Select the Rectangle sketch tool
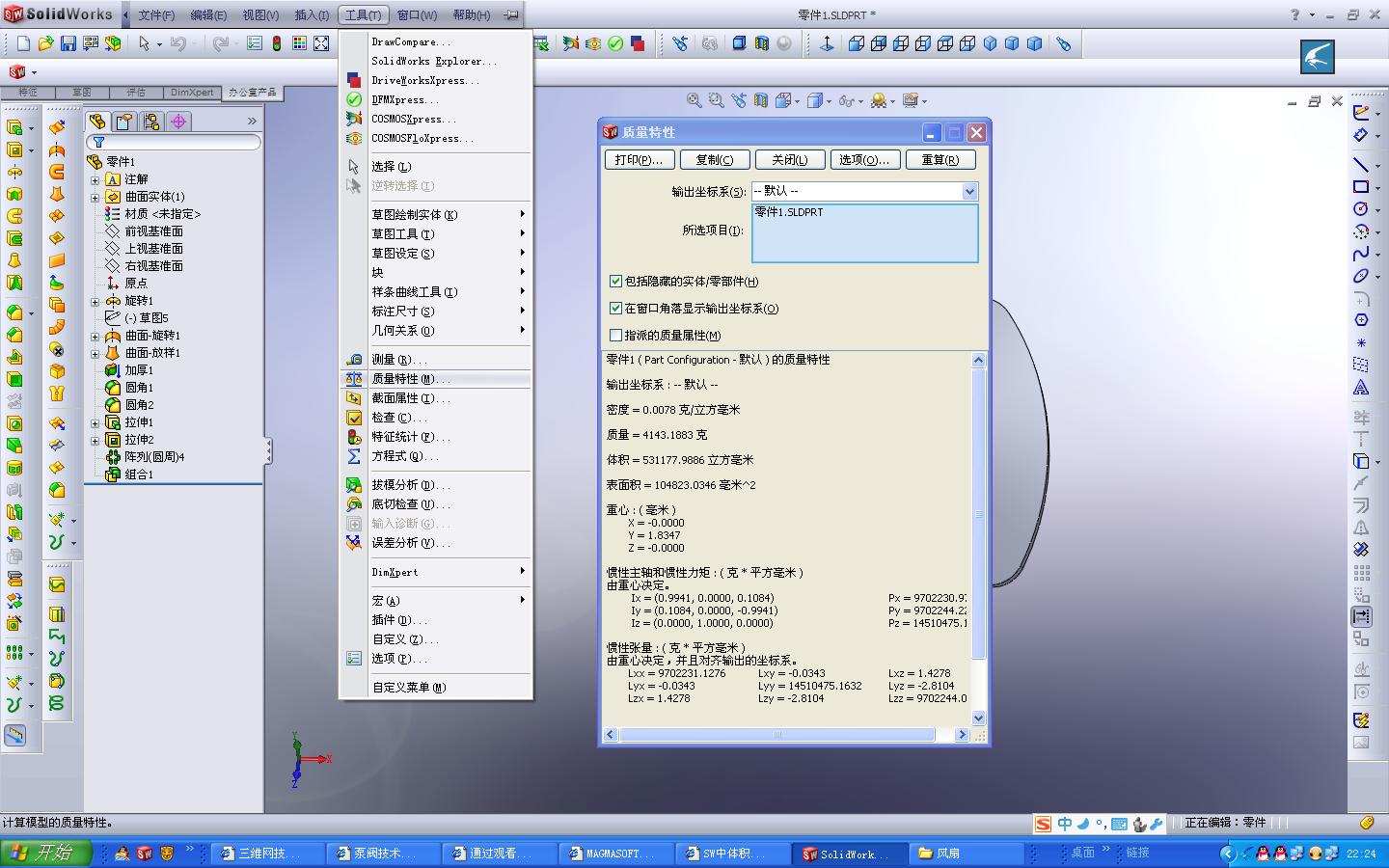This screenshot has width=1389, height=868. pos(1361,187)
